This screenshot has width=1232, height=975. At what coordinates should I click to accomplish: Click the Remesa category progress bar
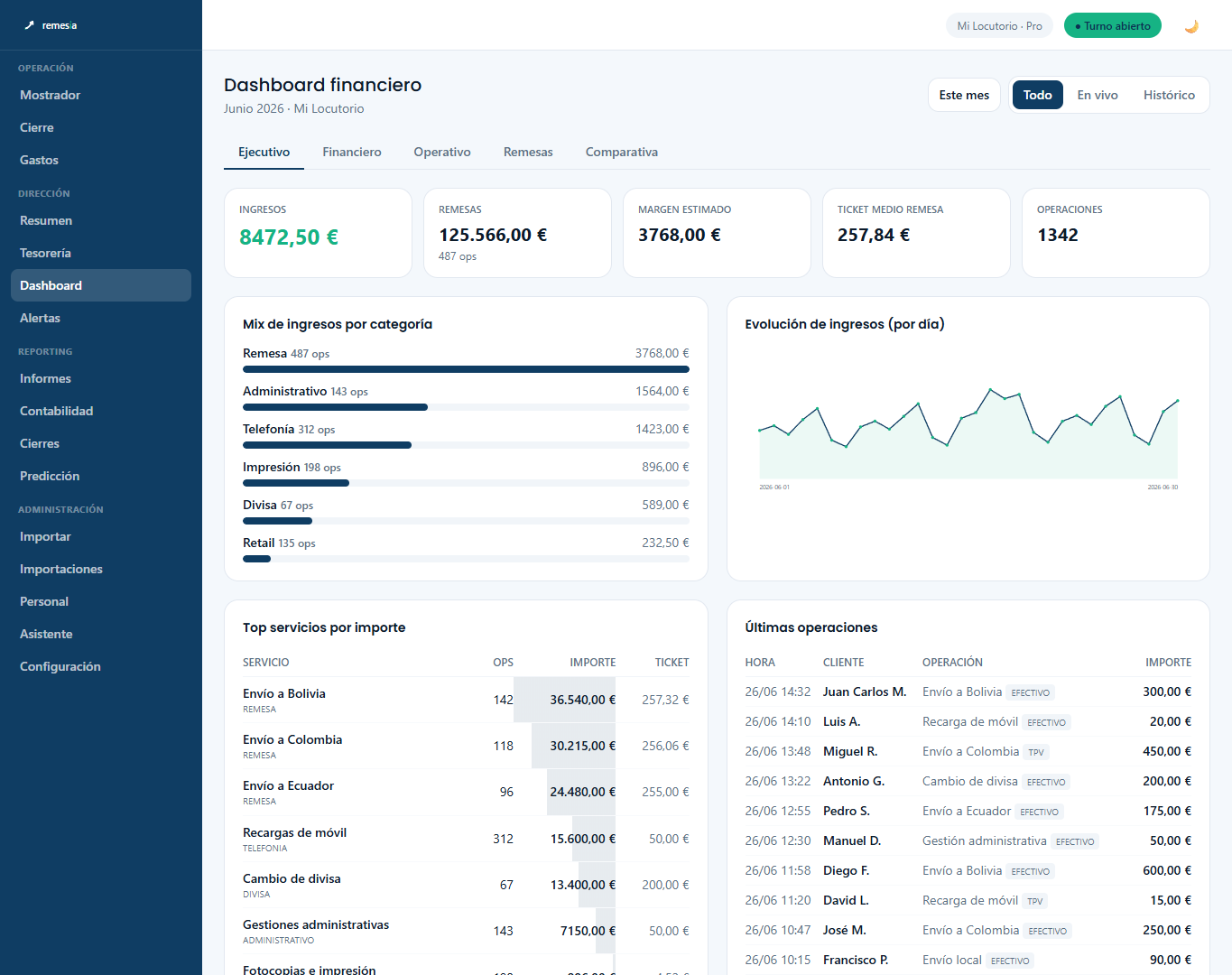466,369
